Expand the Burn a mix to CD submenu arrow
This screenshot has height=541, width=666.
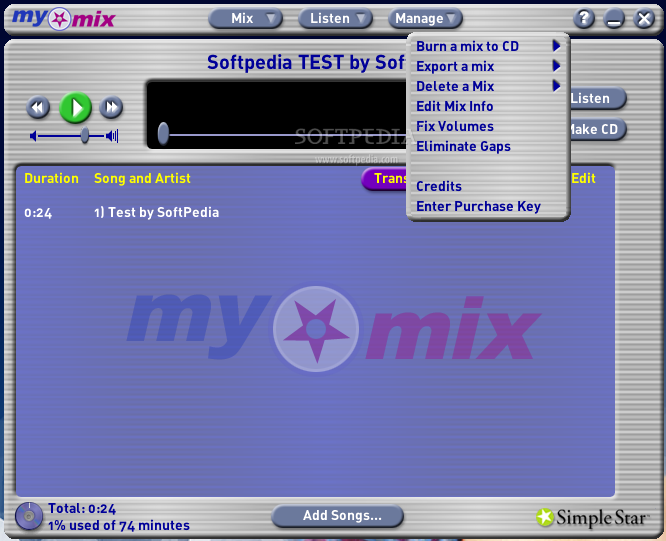(556, 45)
